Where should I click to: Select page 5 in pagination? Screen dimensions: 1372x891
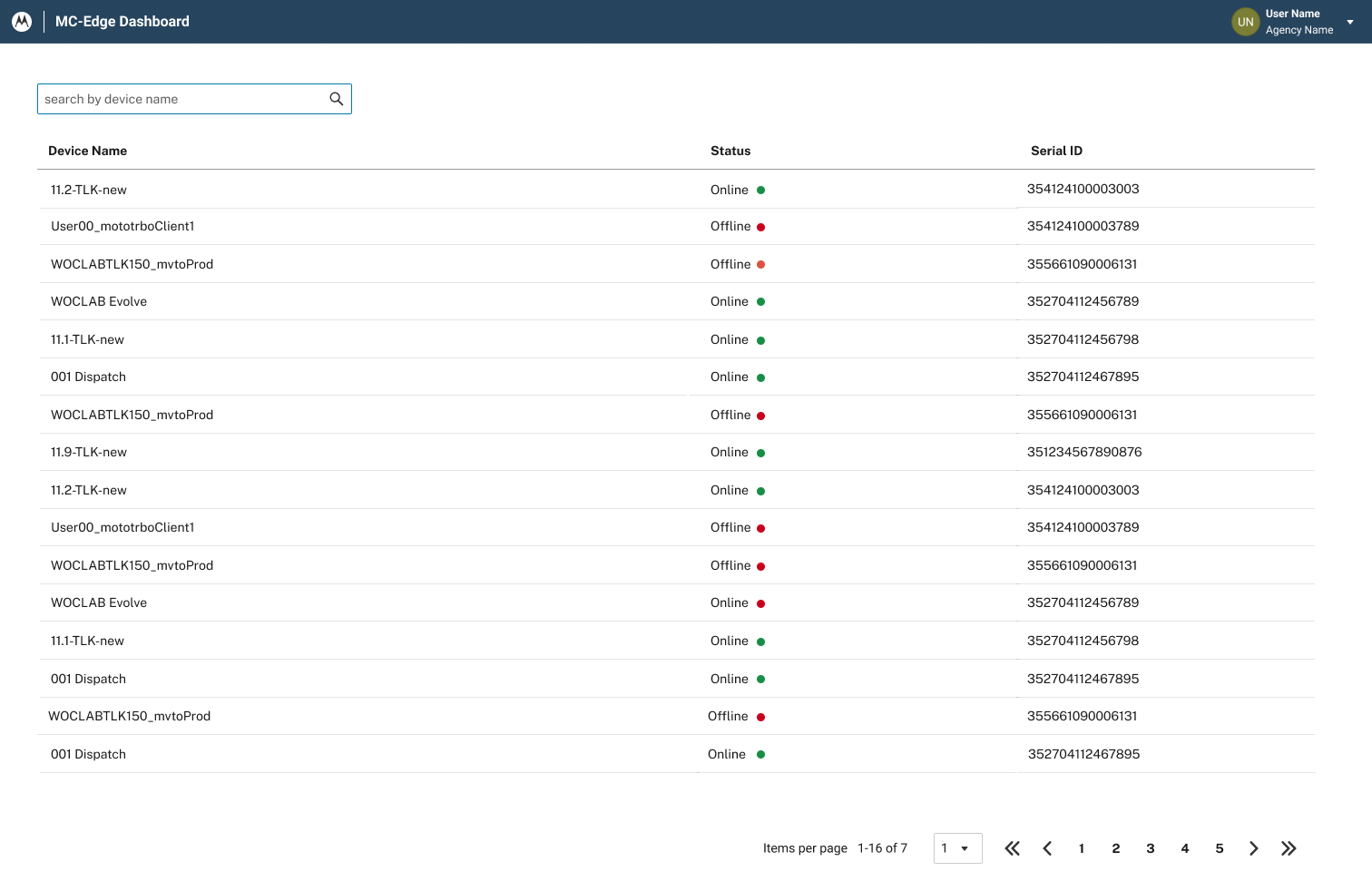1220,848
